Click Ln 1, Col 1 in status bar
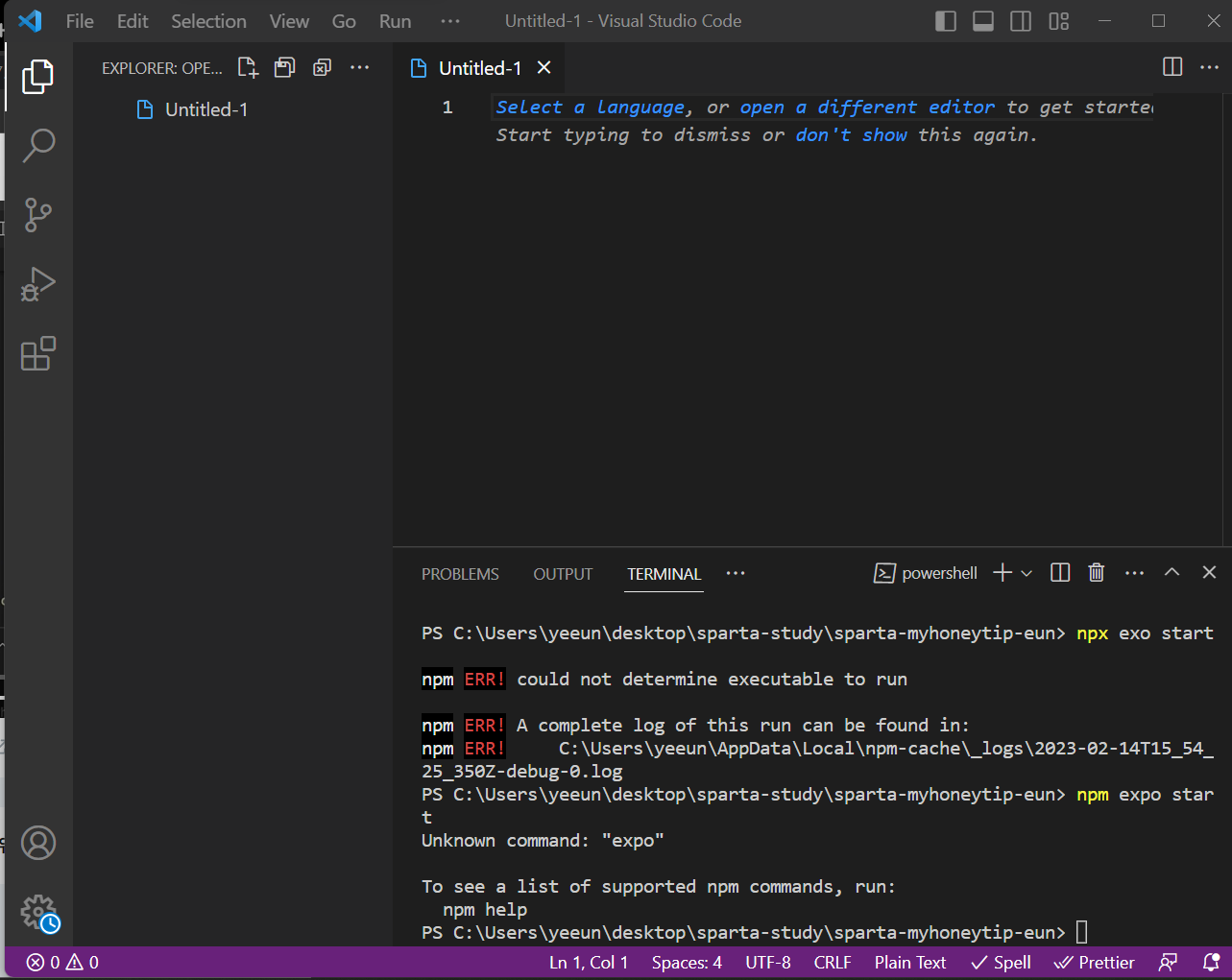 pos(589,963)
